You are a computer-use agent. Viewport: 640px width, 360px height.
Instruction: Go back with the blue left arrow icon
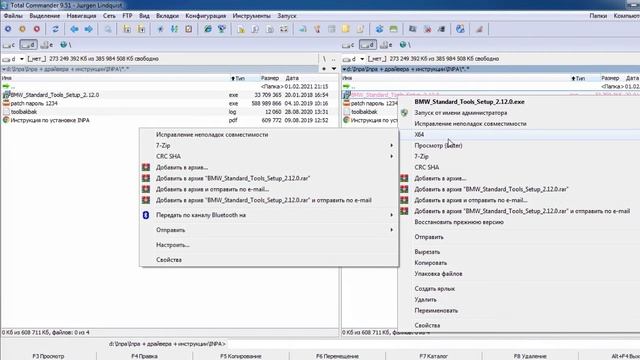coord(74,29)
